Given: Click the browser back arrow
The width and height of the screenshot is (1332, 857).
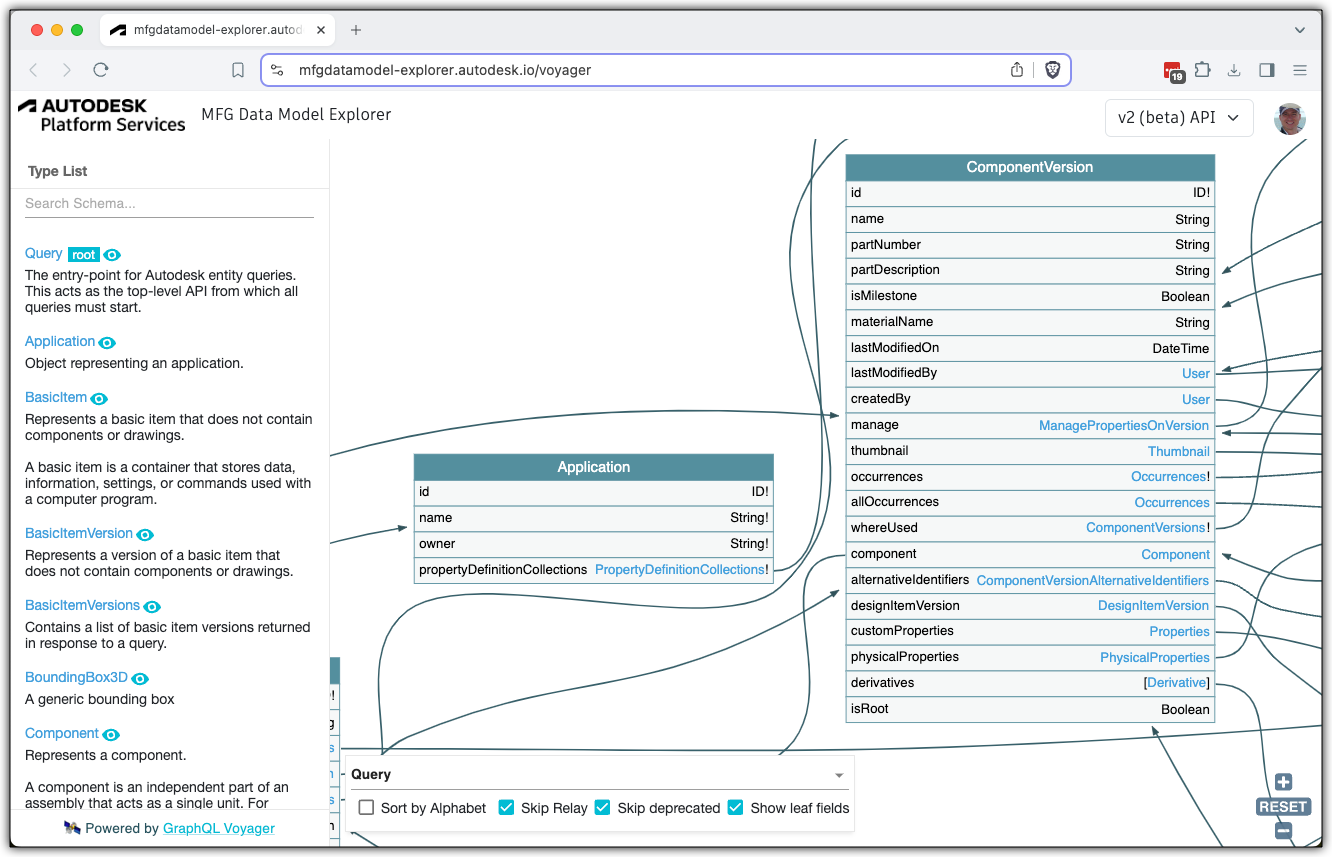Looking at the screenshot, I should tap(33, 70).
